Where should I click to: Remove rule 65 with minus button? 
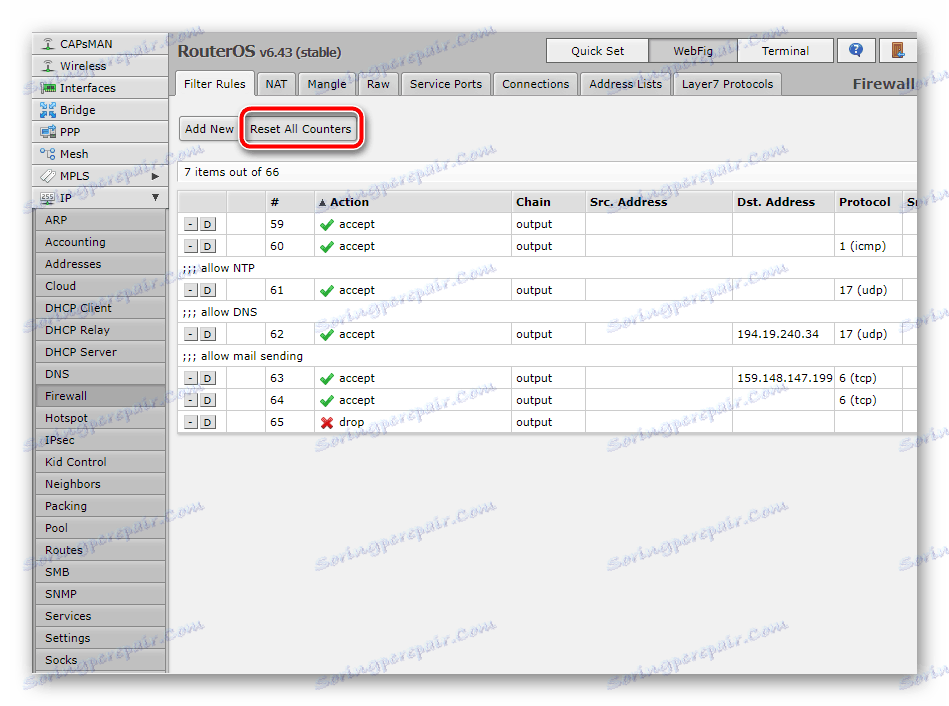point(191,422)
